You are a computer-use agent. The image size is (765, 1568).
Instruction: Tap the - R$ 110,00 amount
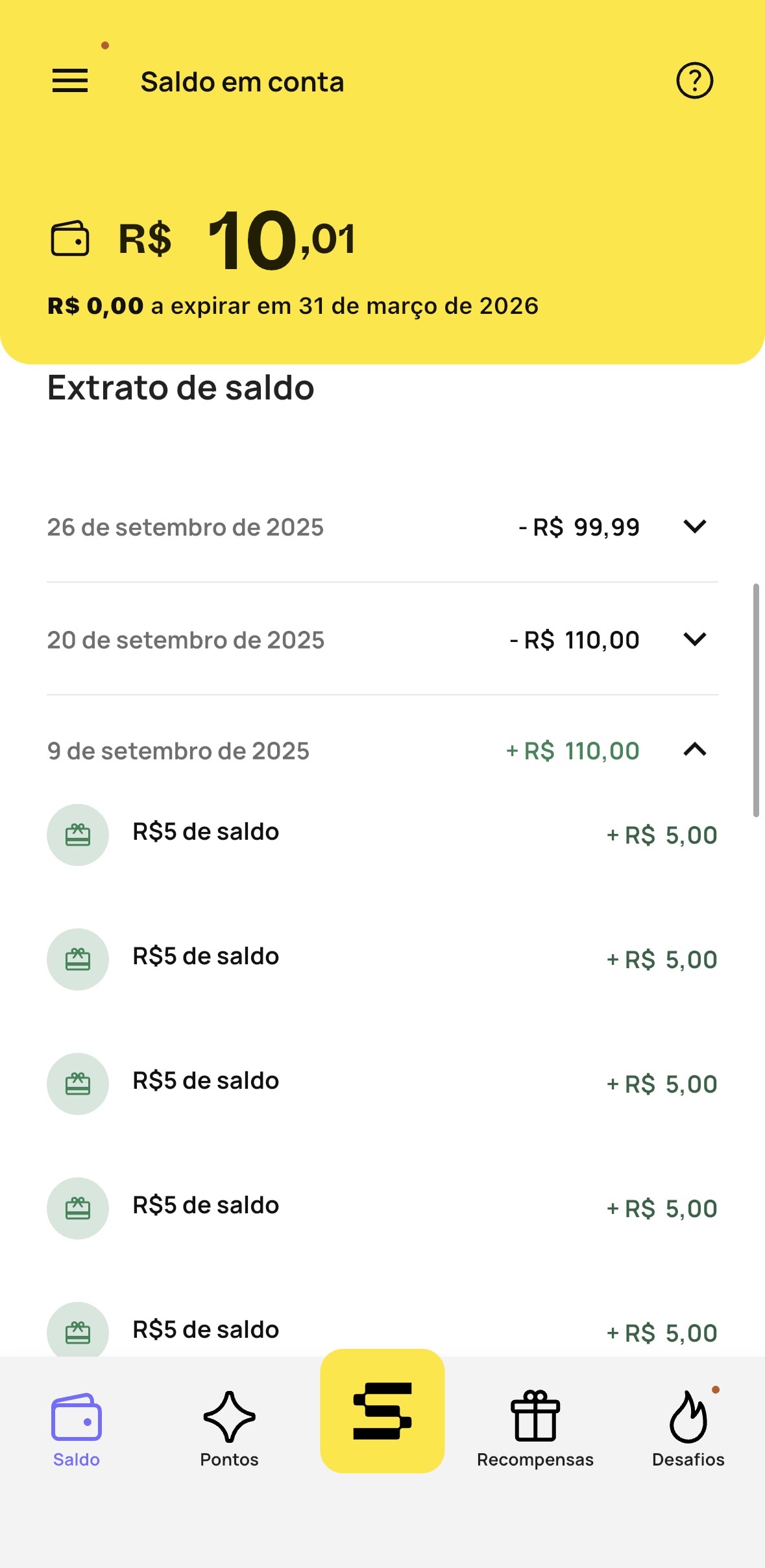(x=575, y=640)
